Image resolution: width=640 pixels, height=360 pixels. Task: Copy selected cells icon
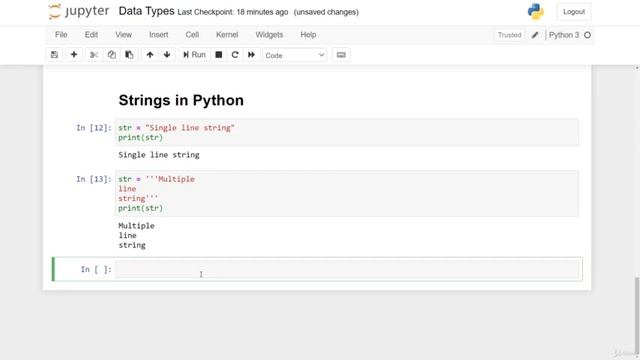111,55
